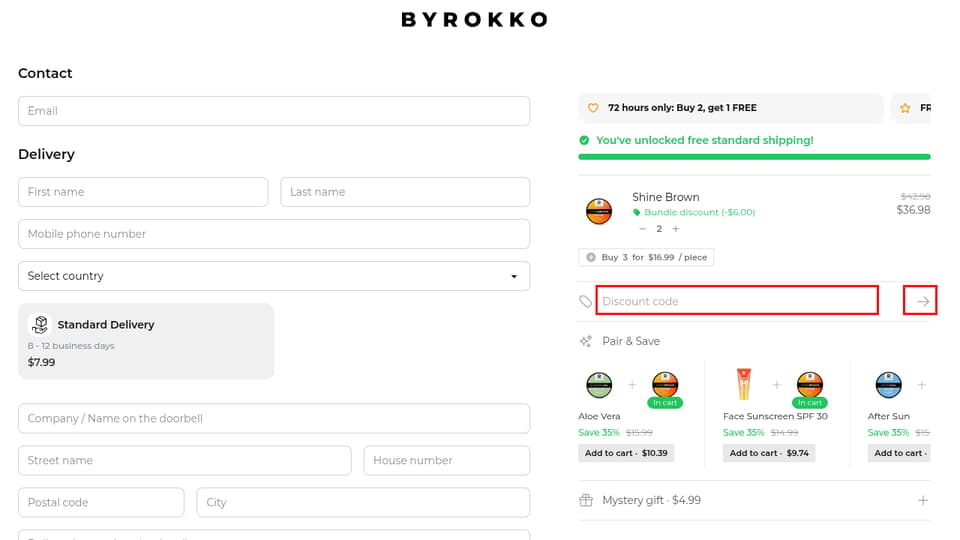The width and height of the screenshot is (960, 540).
Task: Click the Standard Delivery package icon
Action: pos(40,324)
